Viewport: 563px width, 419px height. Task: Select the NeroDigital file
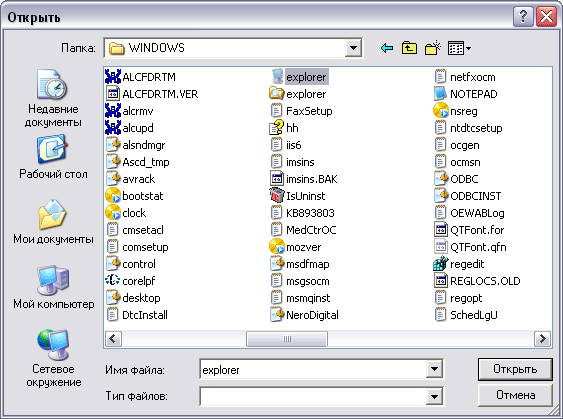tap(304, 315)
